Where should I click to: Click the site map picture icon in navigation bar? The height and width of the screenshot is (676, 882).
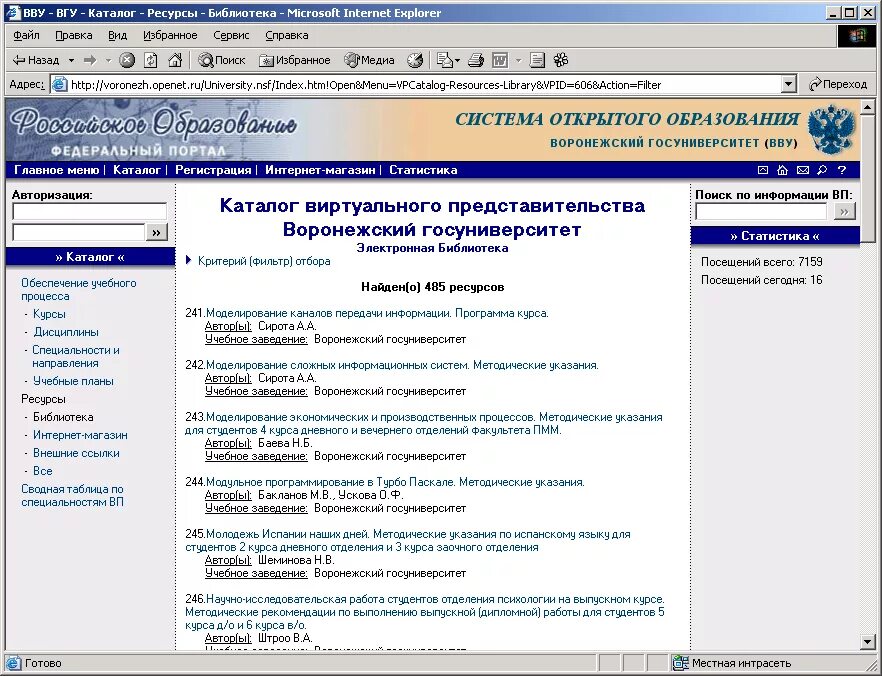763,170
